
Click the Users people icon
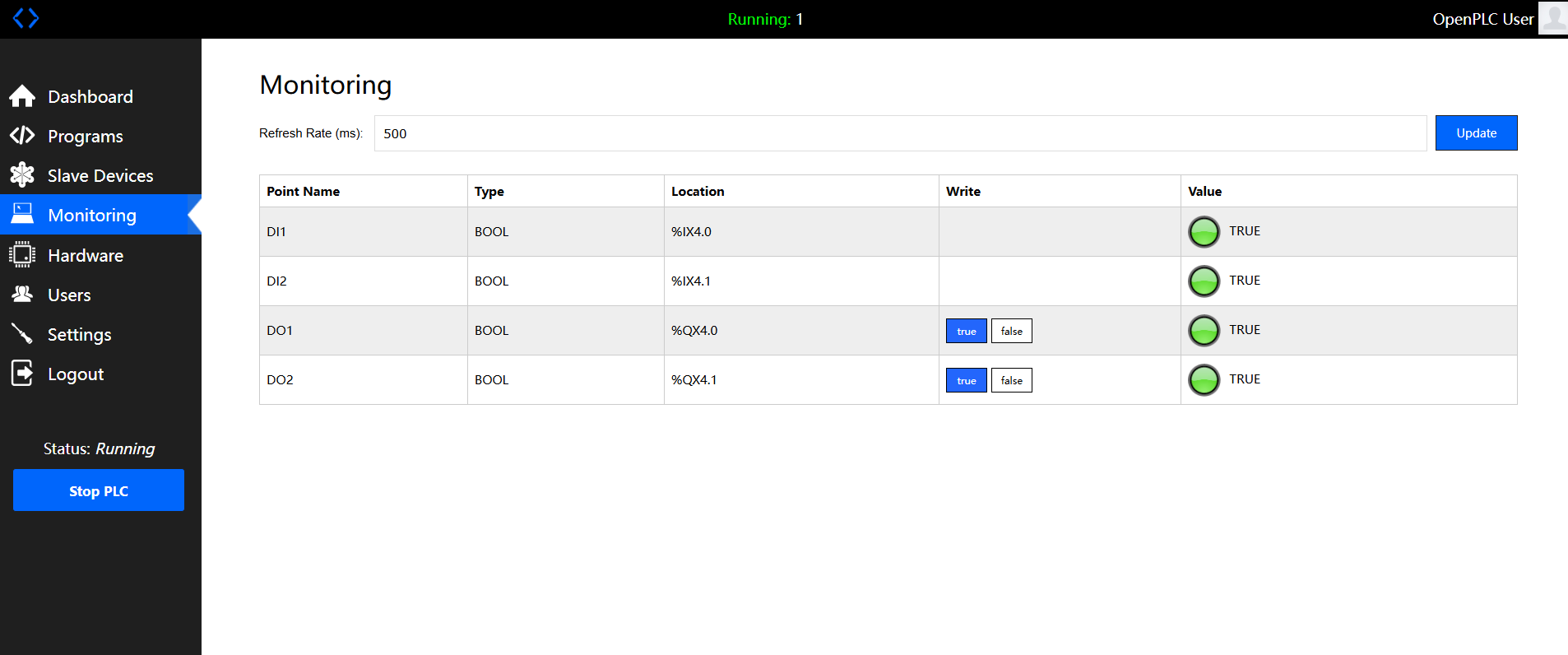coord(22,295)
